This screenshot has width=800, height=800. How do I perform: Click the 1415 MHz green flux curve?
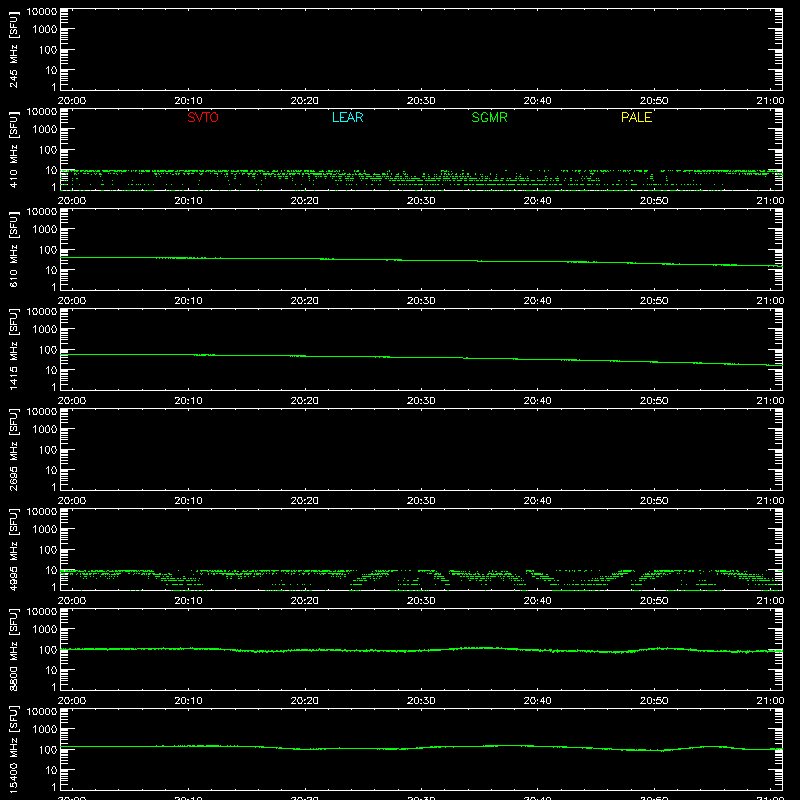421,358
